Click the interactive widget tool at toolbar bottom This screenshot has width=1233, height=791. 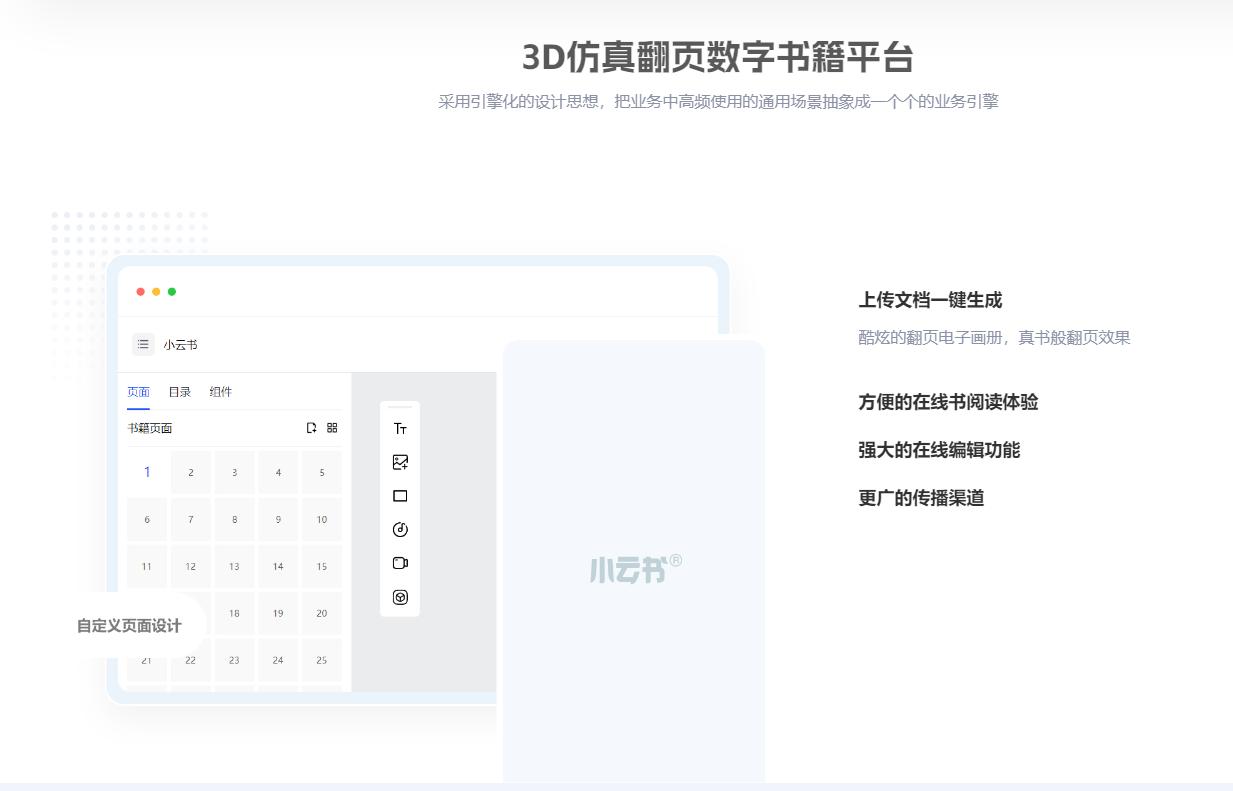[400, 598]
